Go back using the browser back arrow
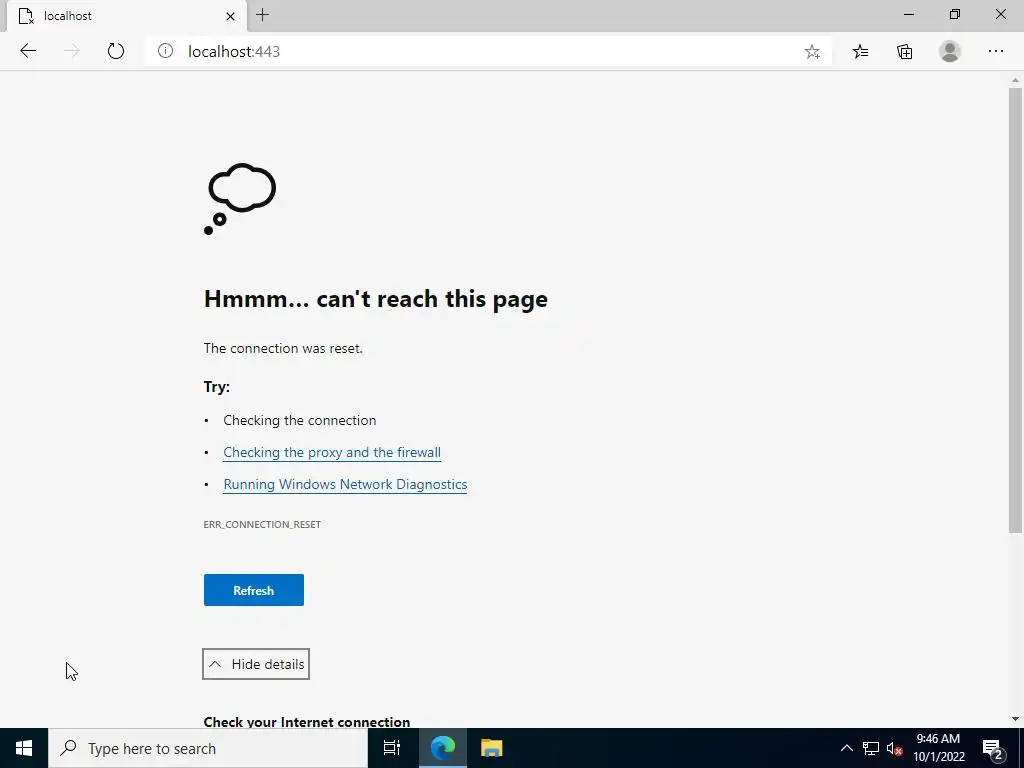 [x=27, y=51]
